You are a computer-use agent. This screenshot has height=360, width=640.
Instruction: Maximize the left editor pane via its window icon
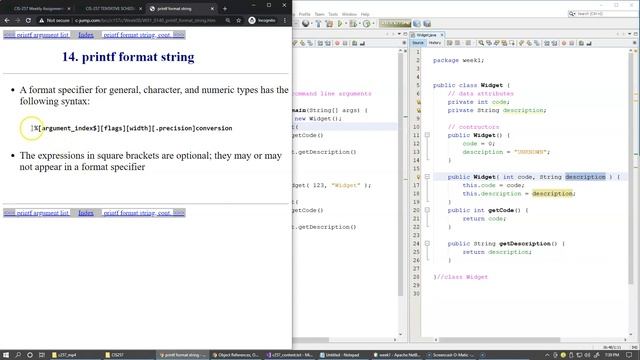(405, 34)
